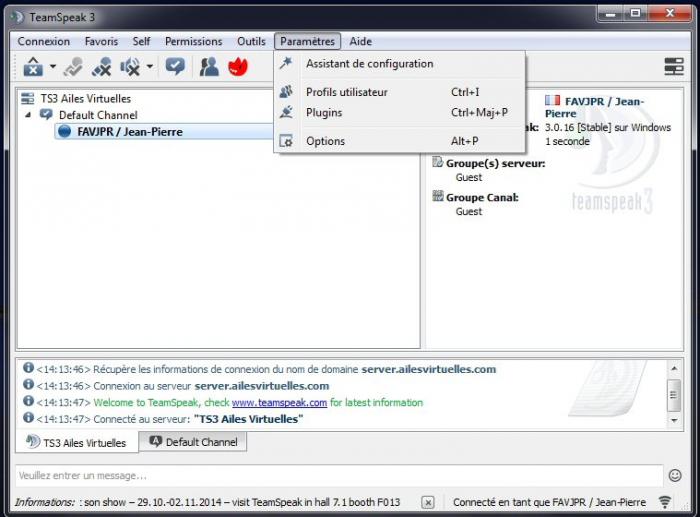Open the mute speakers dropdown arrow
The height and width of the screenshot is (517, 700).
[x=150, y=67]
